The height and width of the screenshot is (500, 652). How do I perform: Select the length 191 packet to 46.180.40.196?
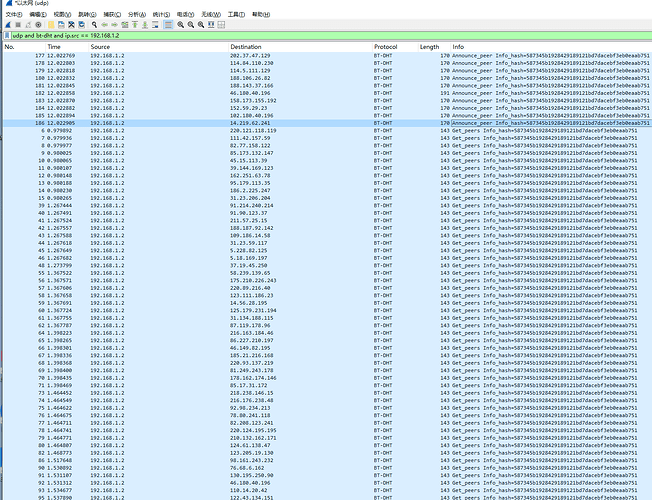328,93
